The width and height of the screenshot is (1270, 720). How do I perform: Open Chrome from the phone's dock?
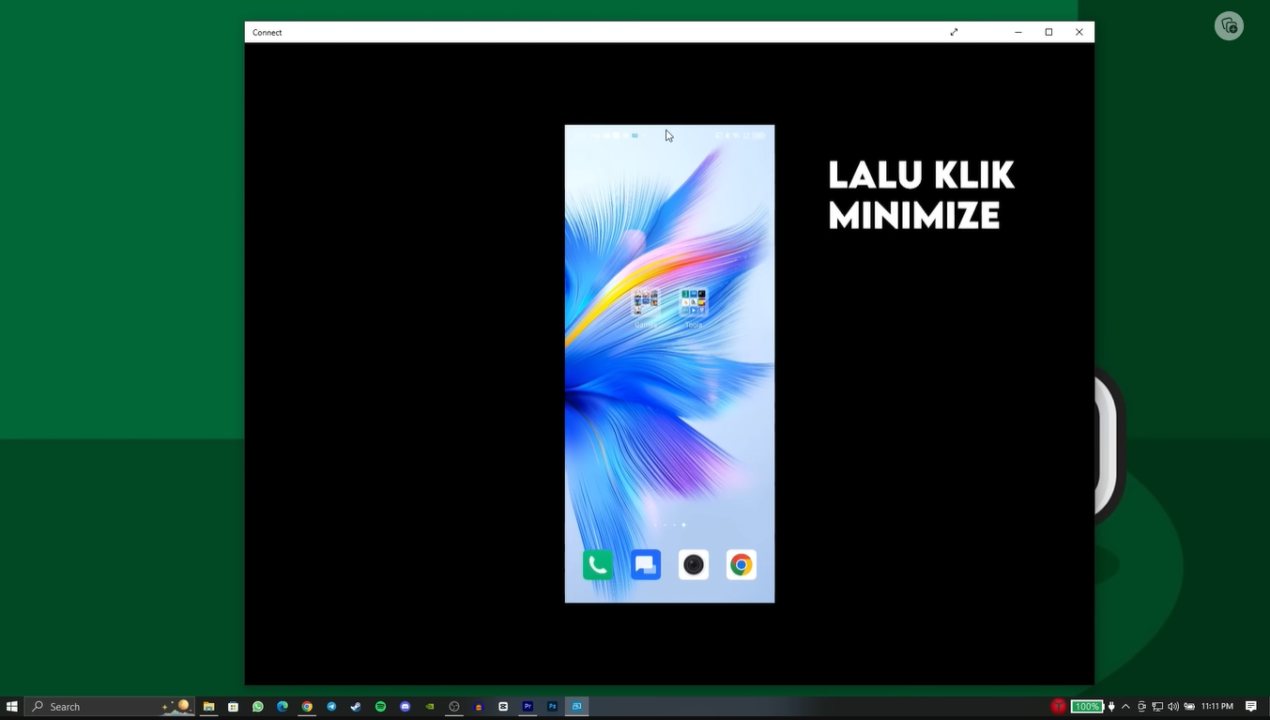741,564
